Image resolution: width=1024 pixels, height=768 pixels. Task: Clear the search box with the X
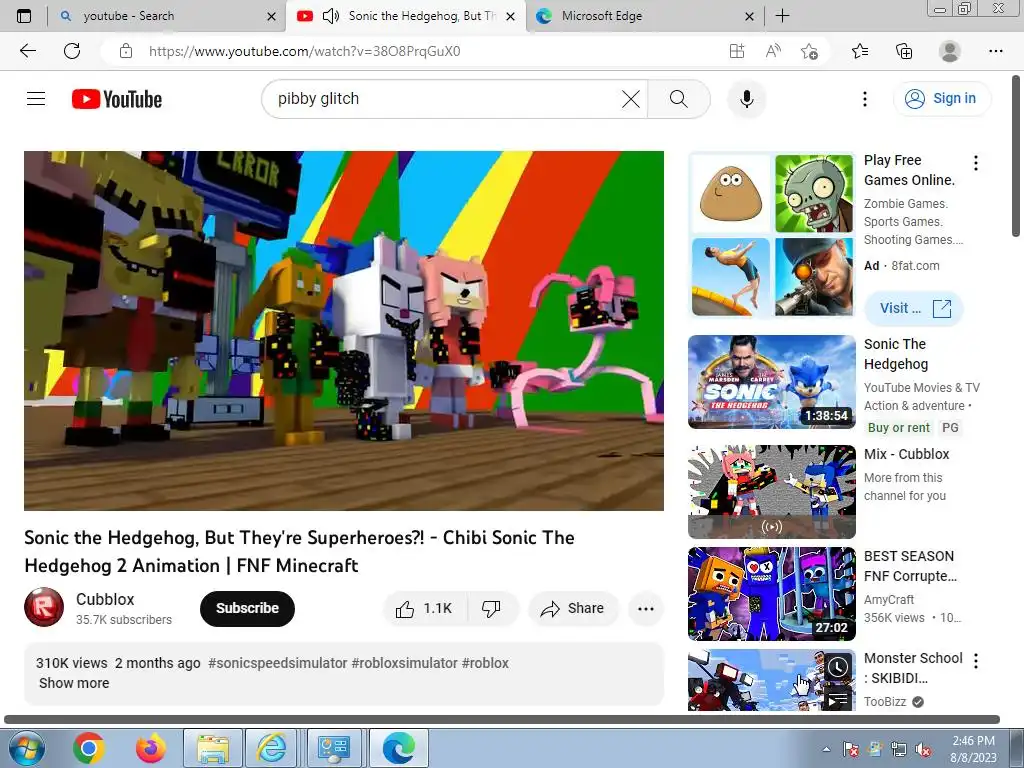point(631,99)
